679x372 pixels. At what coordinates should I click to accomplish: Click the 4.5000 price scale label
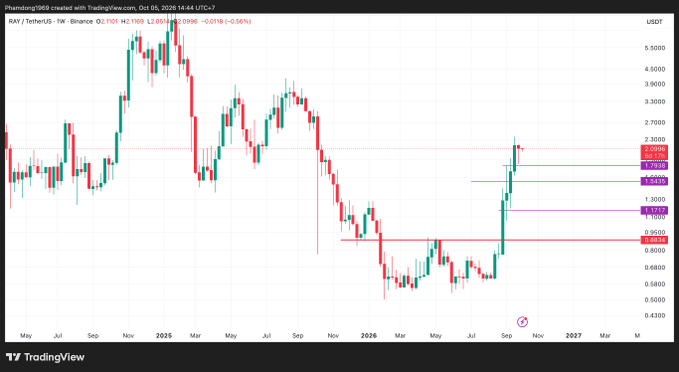tap(654, 69)
